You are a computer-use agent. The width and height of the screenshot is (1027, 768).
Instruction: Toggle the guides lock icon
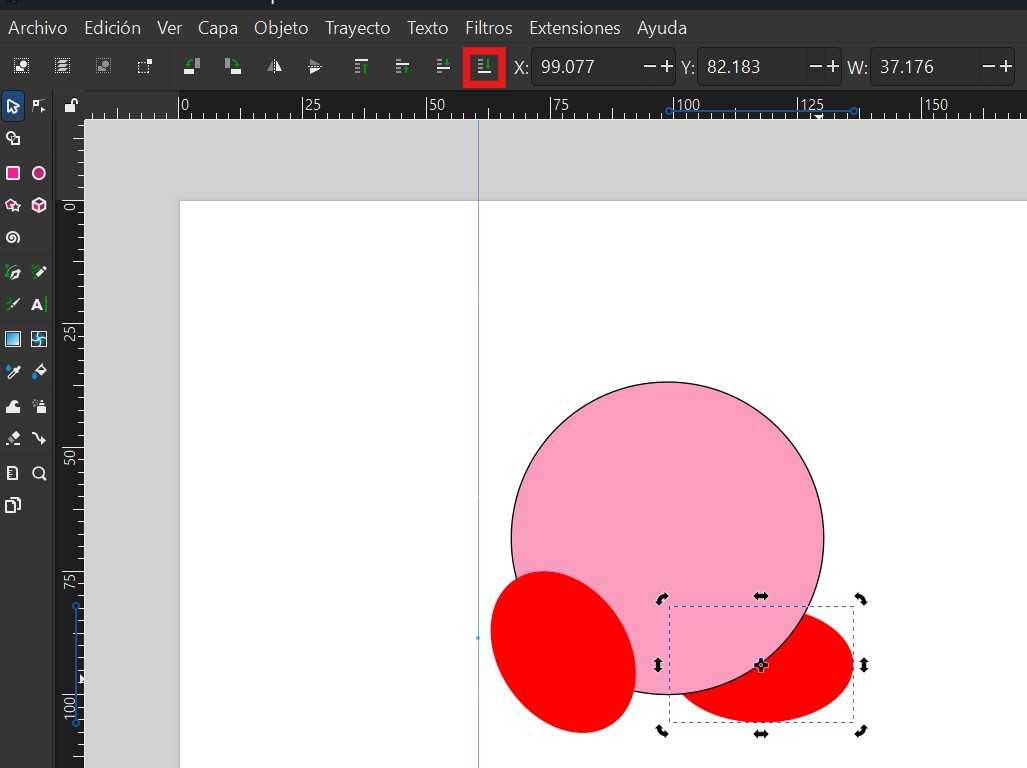point(71,105)
